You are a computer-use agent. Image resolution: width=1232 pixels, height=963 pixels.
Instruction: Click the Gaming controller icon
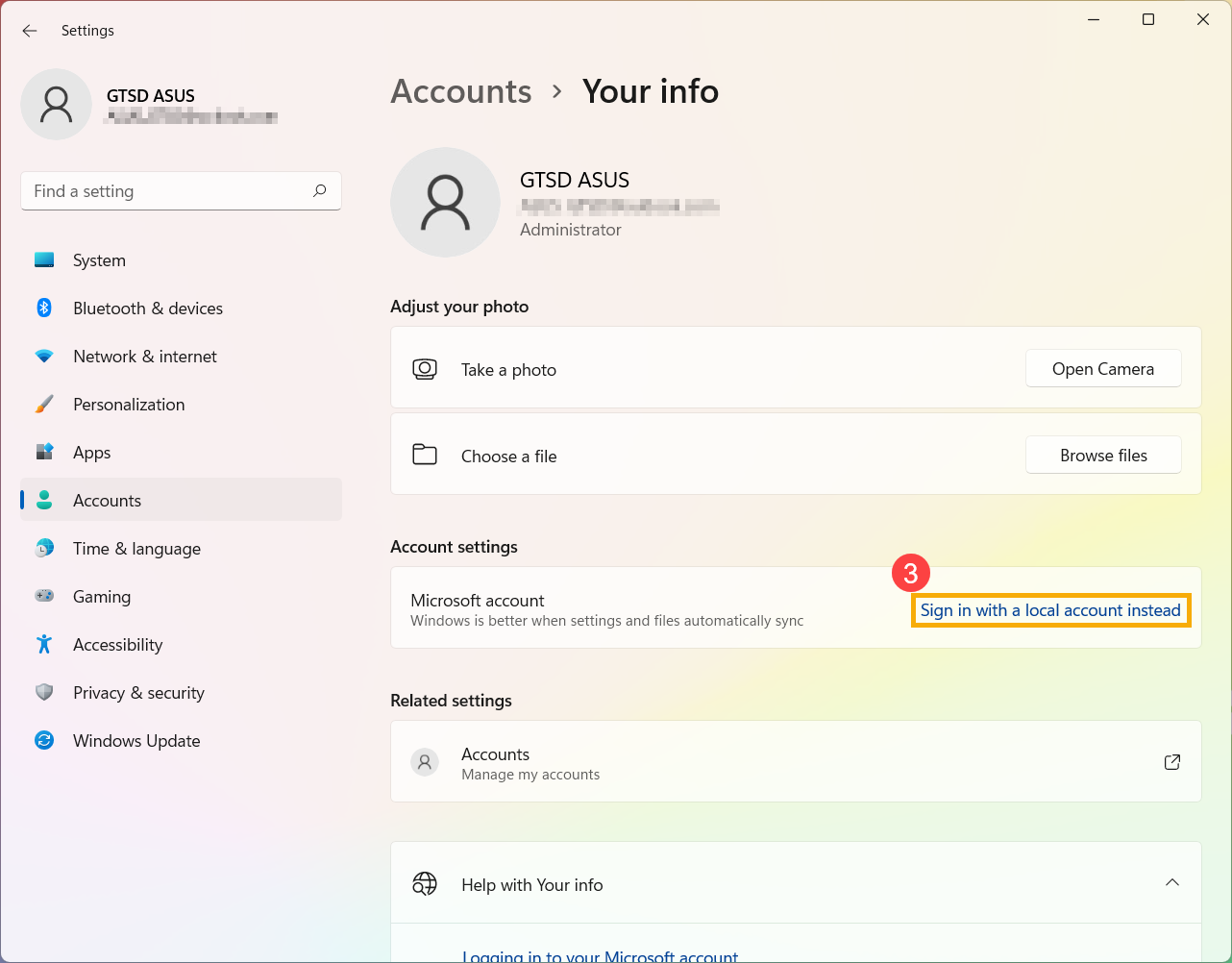point(44,597)
